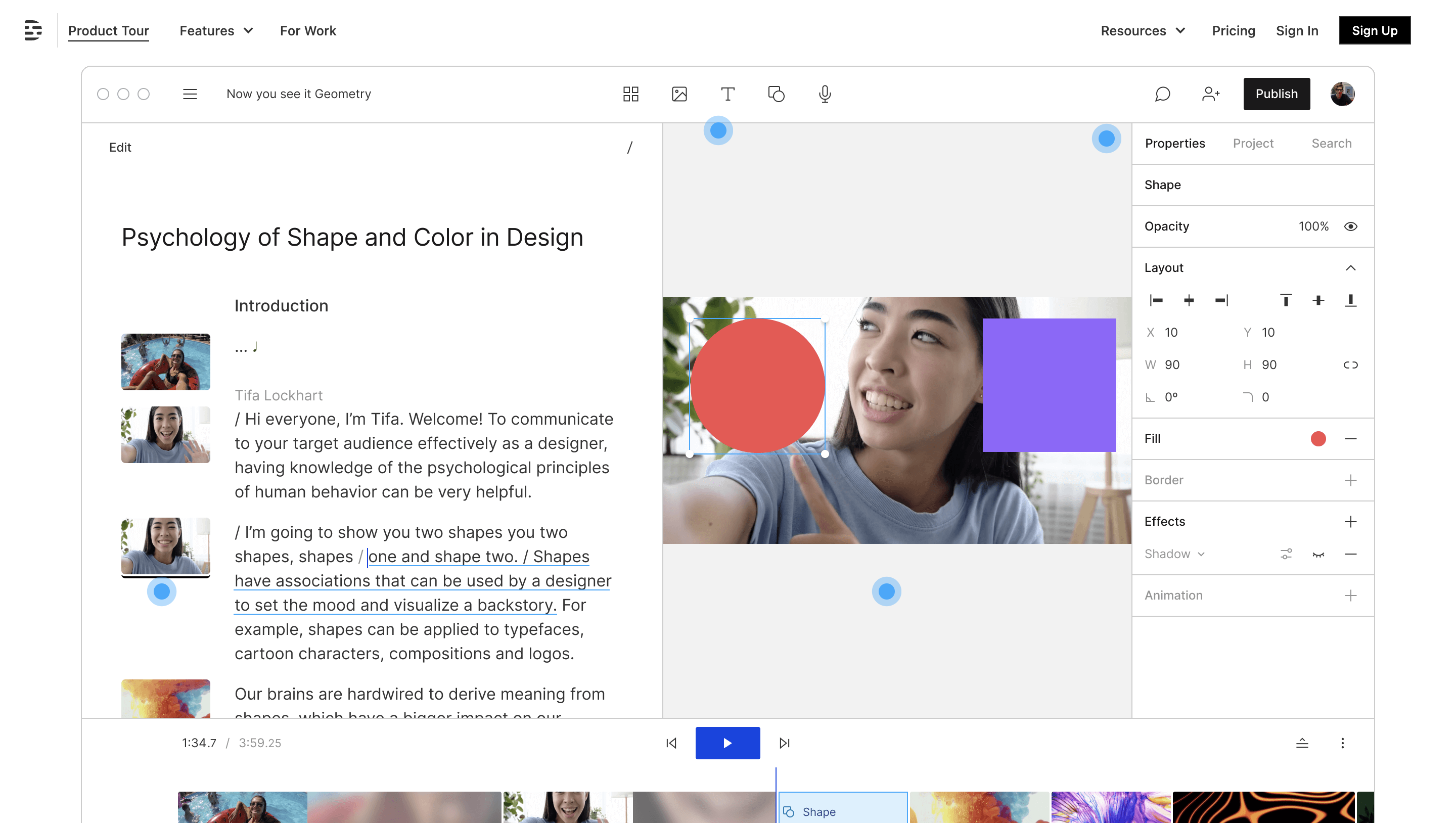Select the Shape clip on timeline
This screenshot has height=823, width=1456.
[x=843, y=808]
